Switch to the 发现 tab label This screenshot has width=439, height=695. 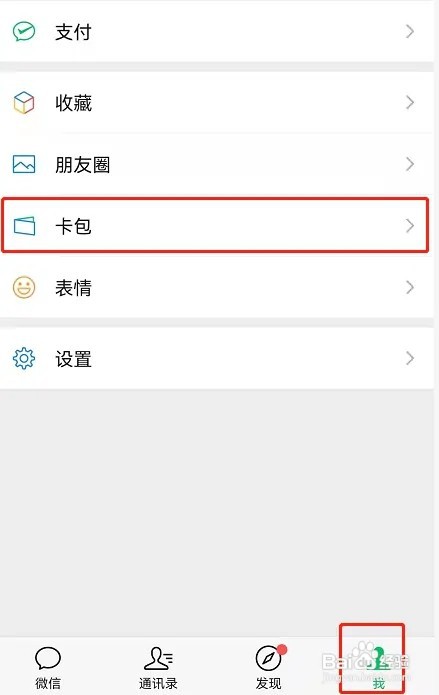click(x=269, y=683)
